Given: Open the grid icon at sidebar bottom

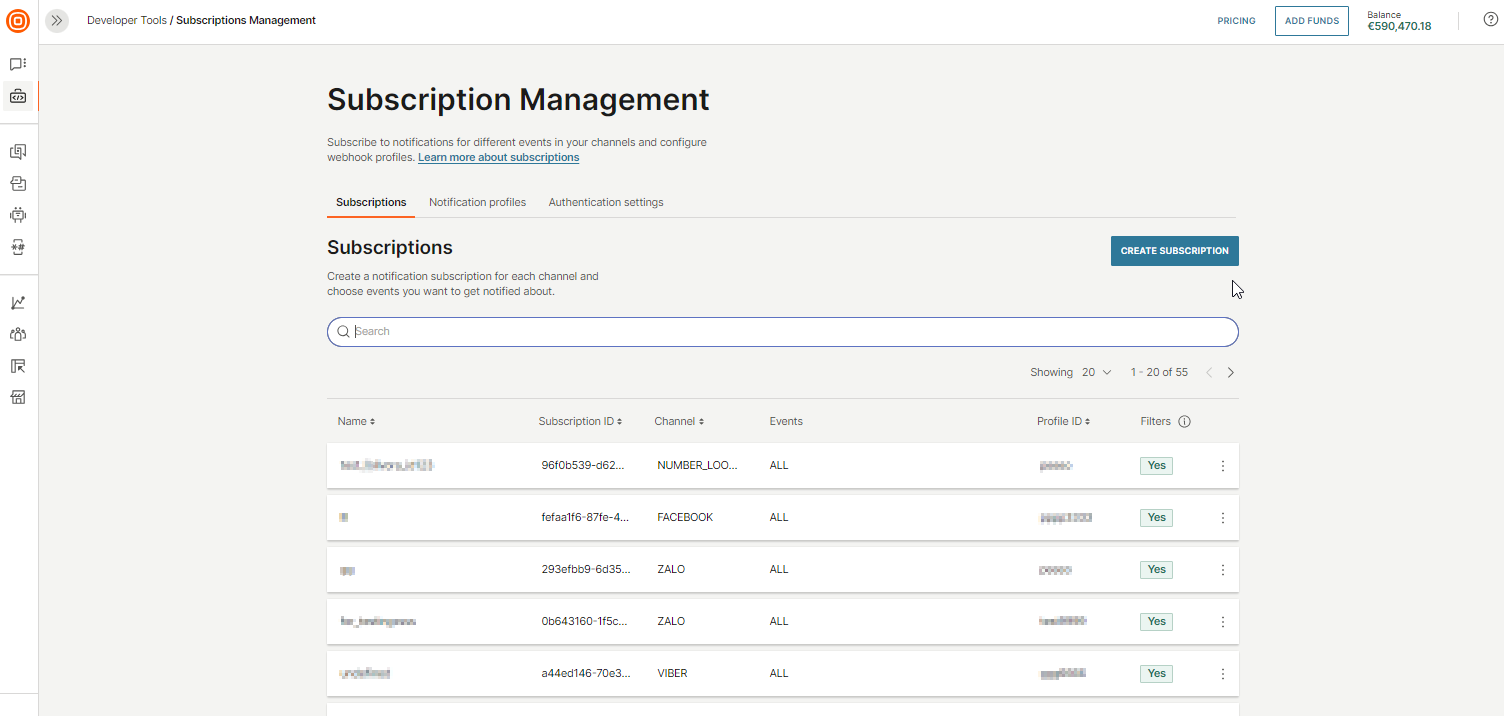Looking at the screenshot, I should (x=17, y=396).
